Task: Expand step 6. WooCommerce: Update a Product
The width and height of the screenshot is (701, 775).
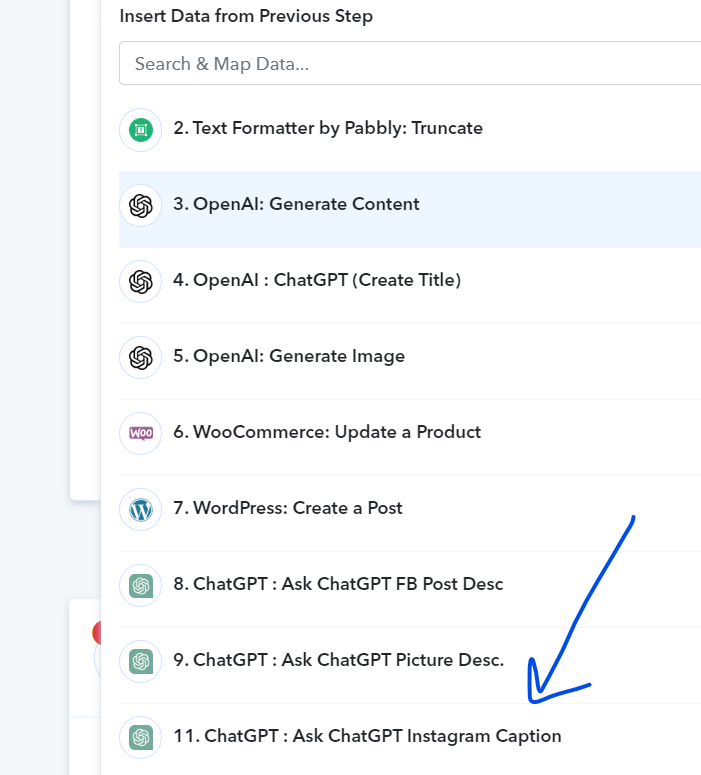Action: point(410,437)
